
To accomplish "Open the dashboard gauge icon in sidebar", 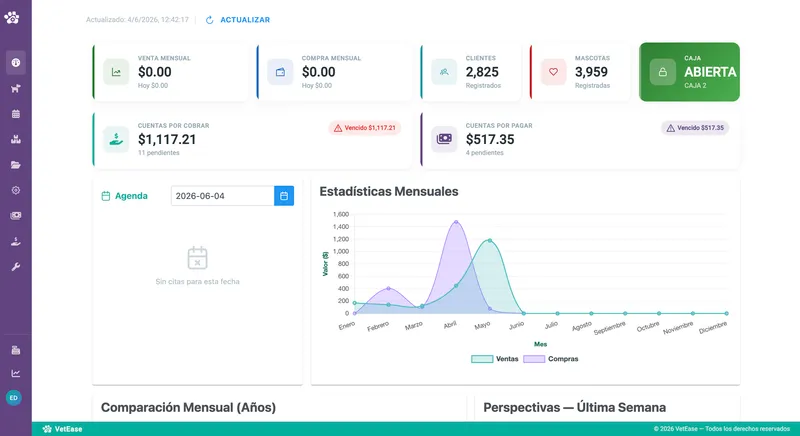I will (x=16, y=63).
